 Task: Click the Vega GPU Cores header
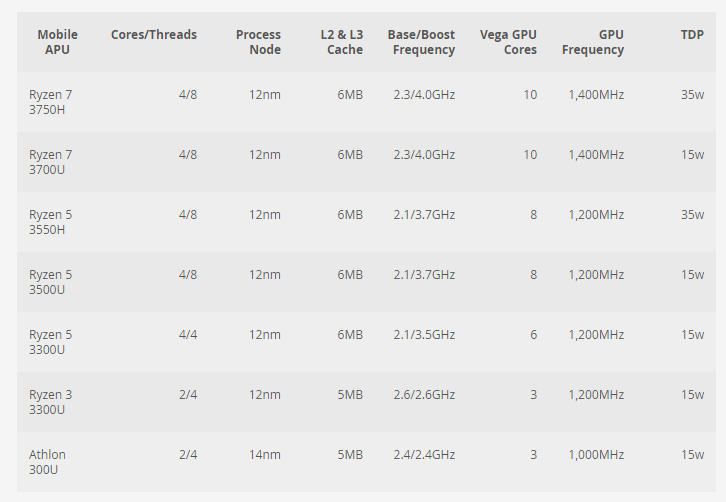508,42
